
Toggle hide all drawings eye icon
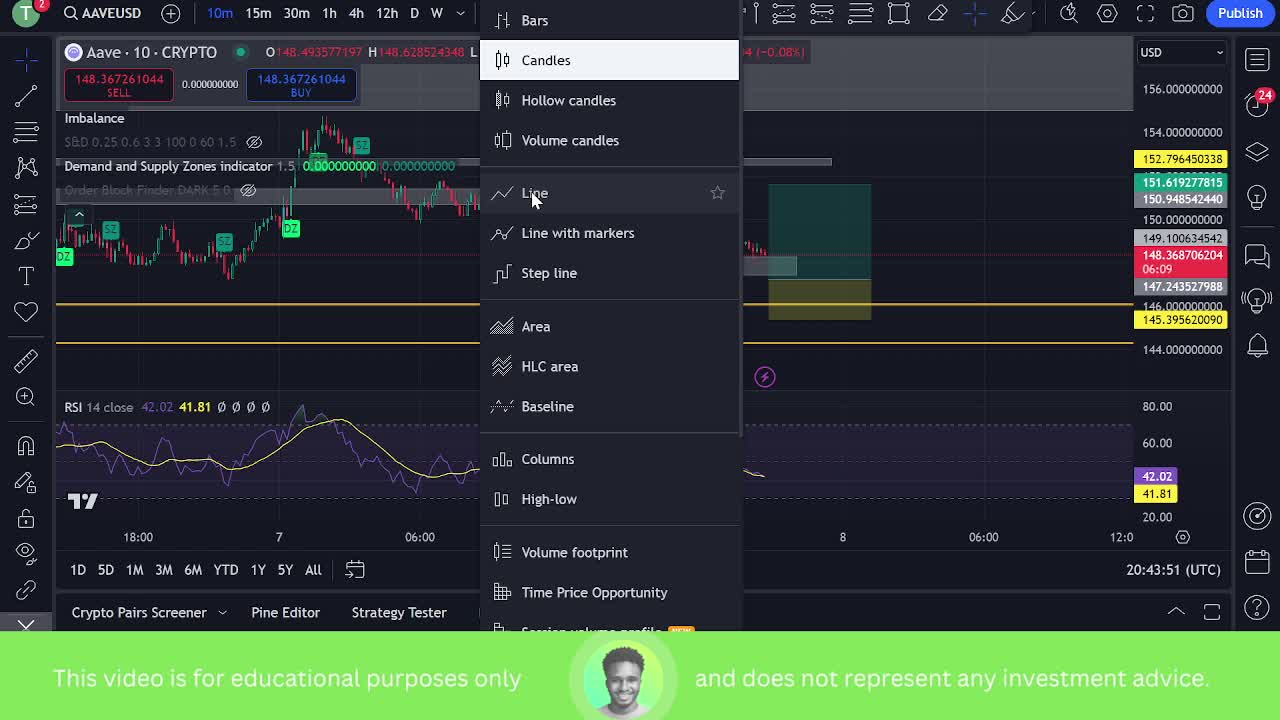click(26, 553)
